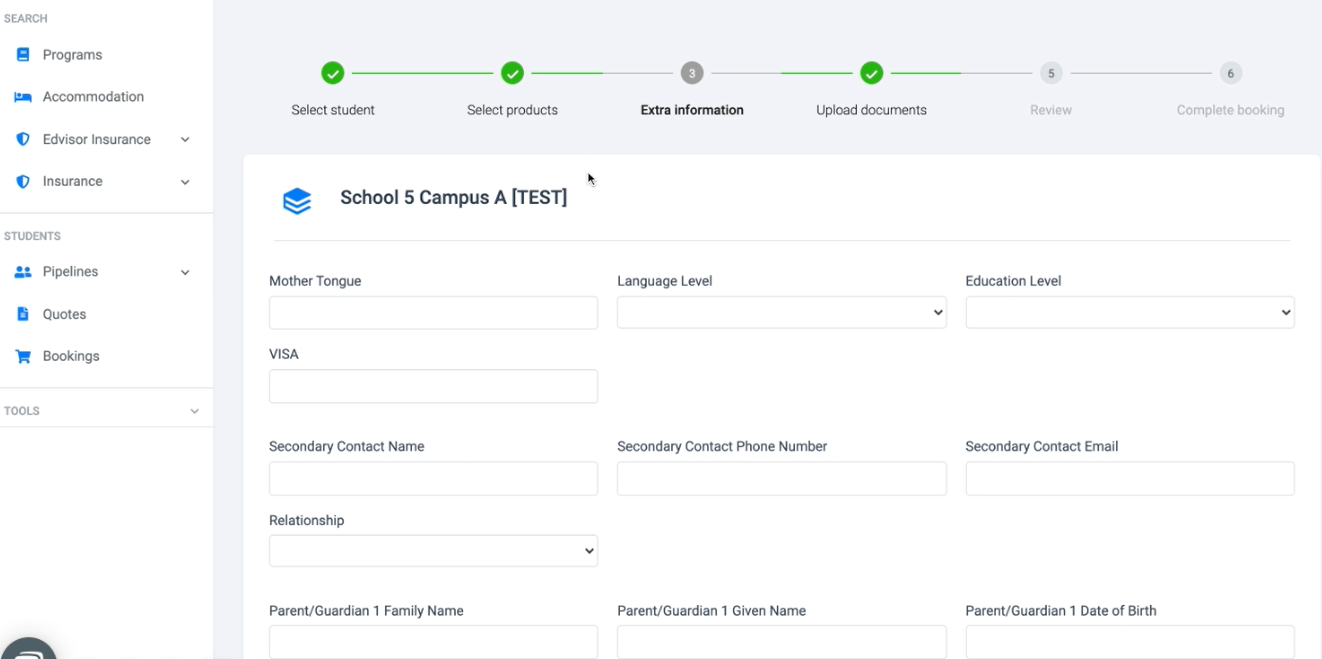This screenshot has width=1322, height=659.
Task: Expand the Pipelines submenu chevron
Action: (185, 272)
